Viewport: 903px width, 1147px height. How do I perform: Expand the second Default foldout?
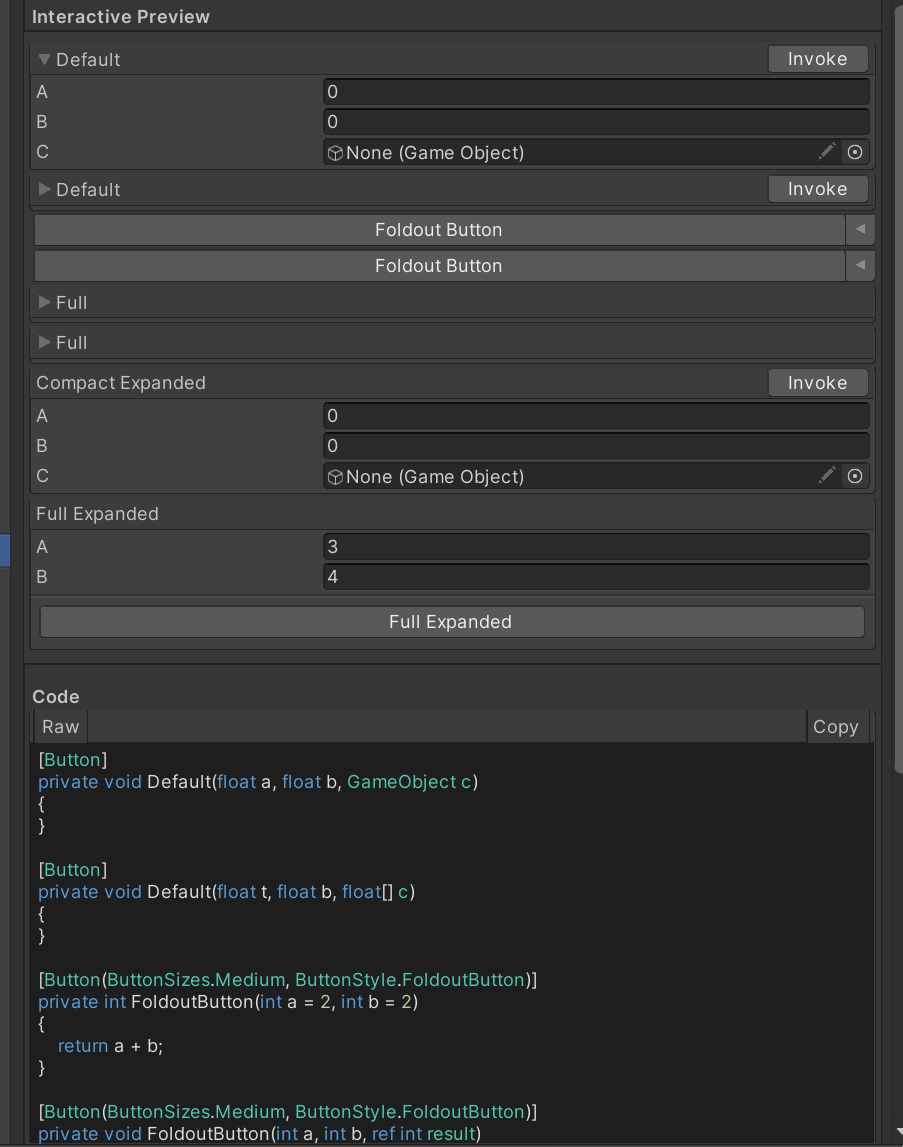pyautogui.click(x=43, y=189)
